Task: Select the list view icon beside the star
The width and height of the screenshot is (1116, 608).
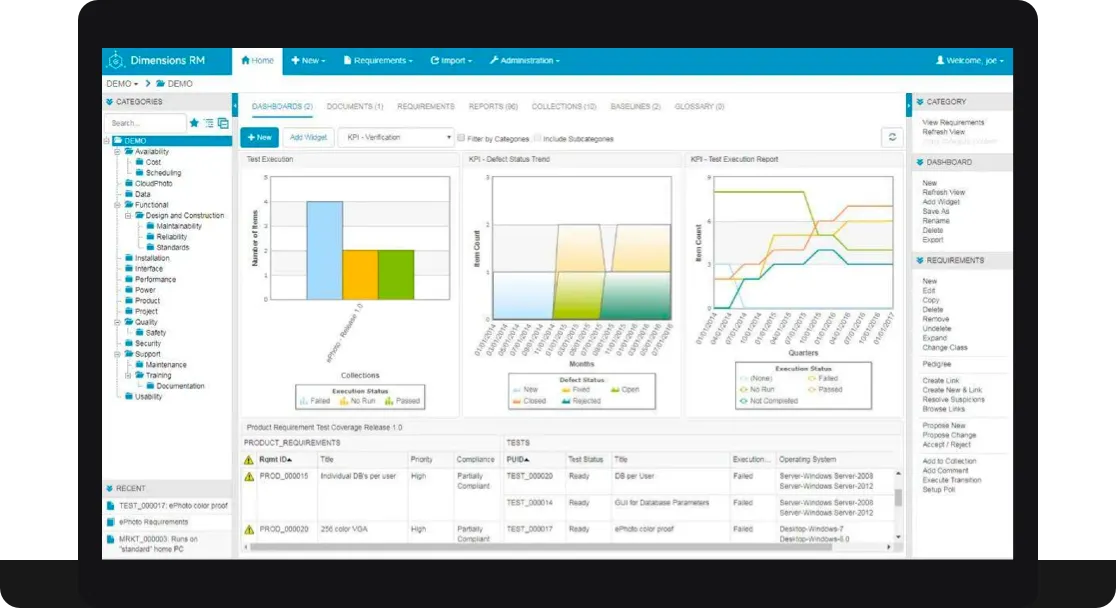Action: (x=208, y=123)
